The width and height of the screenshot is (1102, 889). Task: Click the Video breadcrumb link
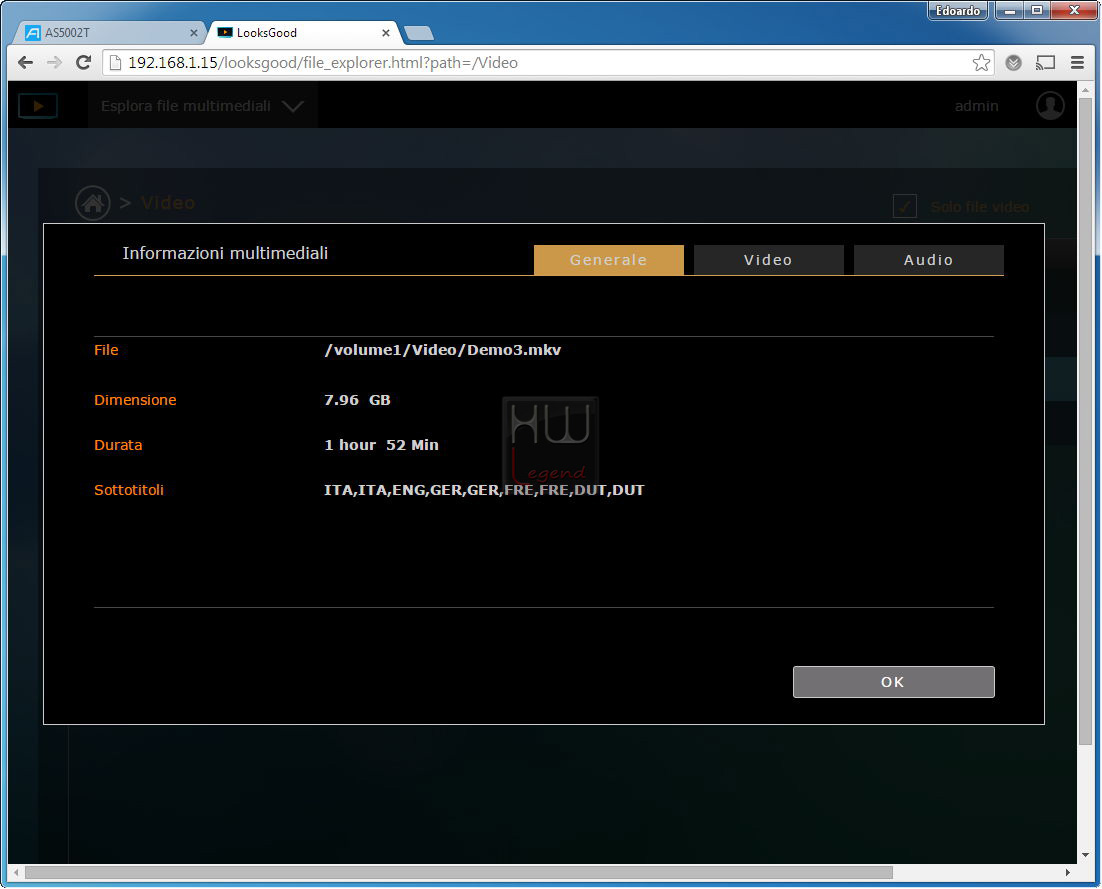[x=168, y=203]
